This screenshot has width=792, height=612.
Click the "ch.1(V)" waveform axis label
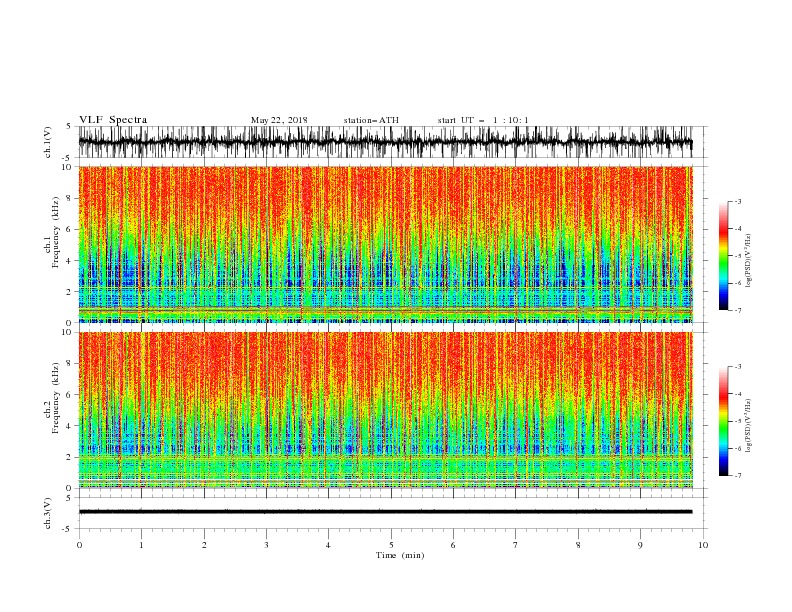pos(48,142)
